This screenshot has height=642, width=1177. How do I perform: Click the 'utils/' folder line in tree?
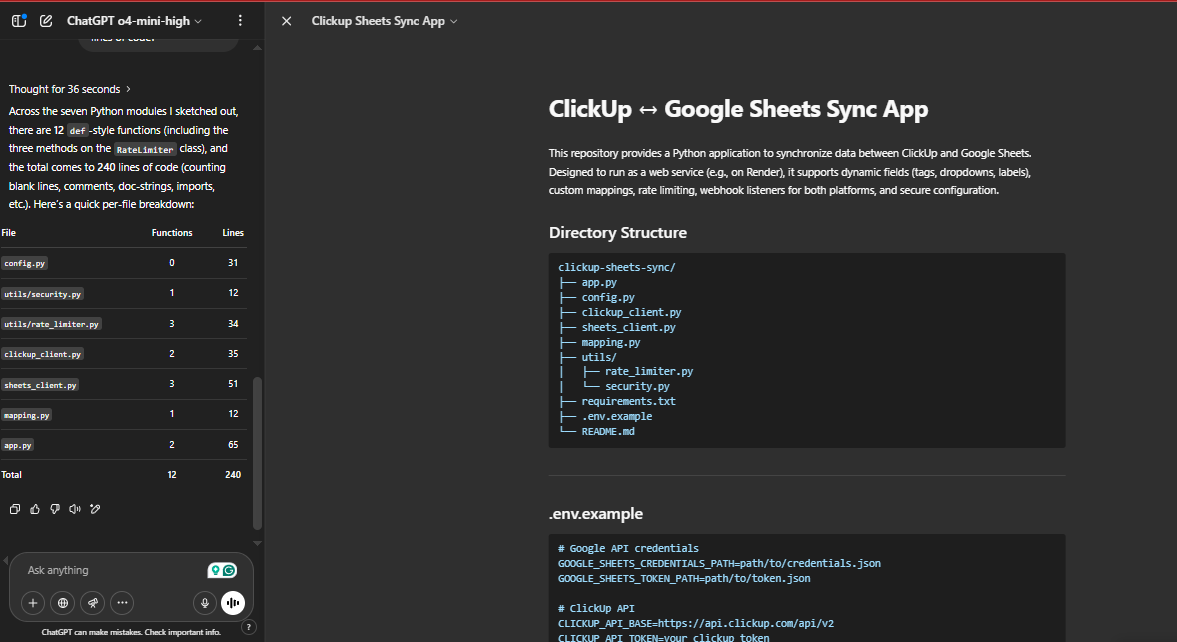(x=598, y=357)
